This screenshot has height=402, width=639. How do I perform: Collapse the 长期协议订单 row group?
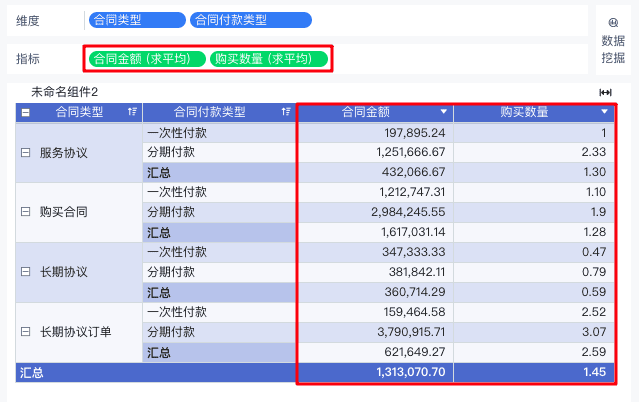coord(25,332)
